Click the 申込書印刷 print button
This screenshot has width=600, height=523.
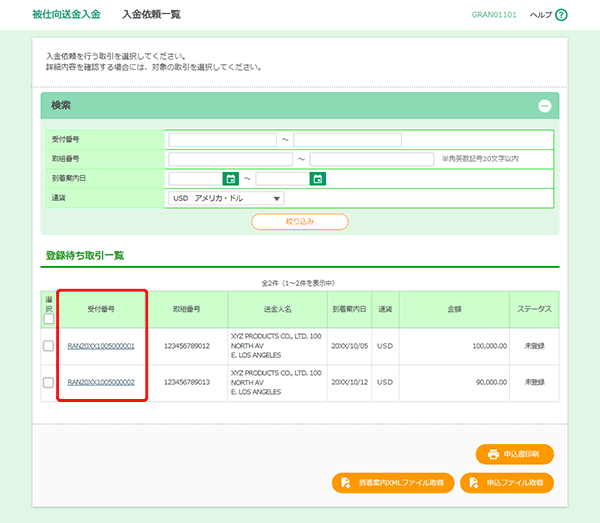click(x=514, y=454)
